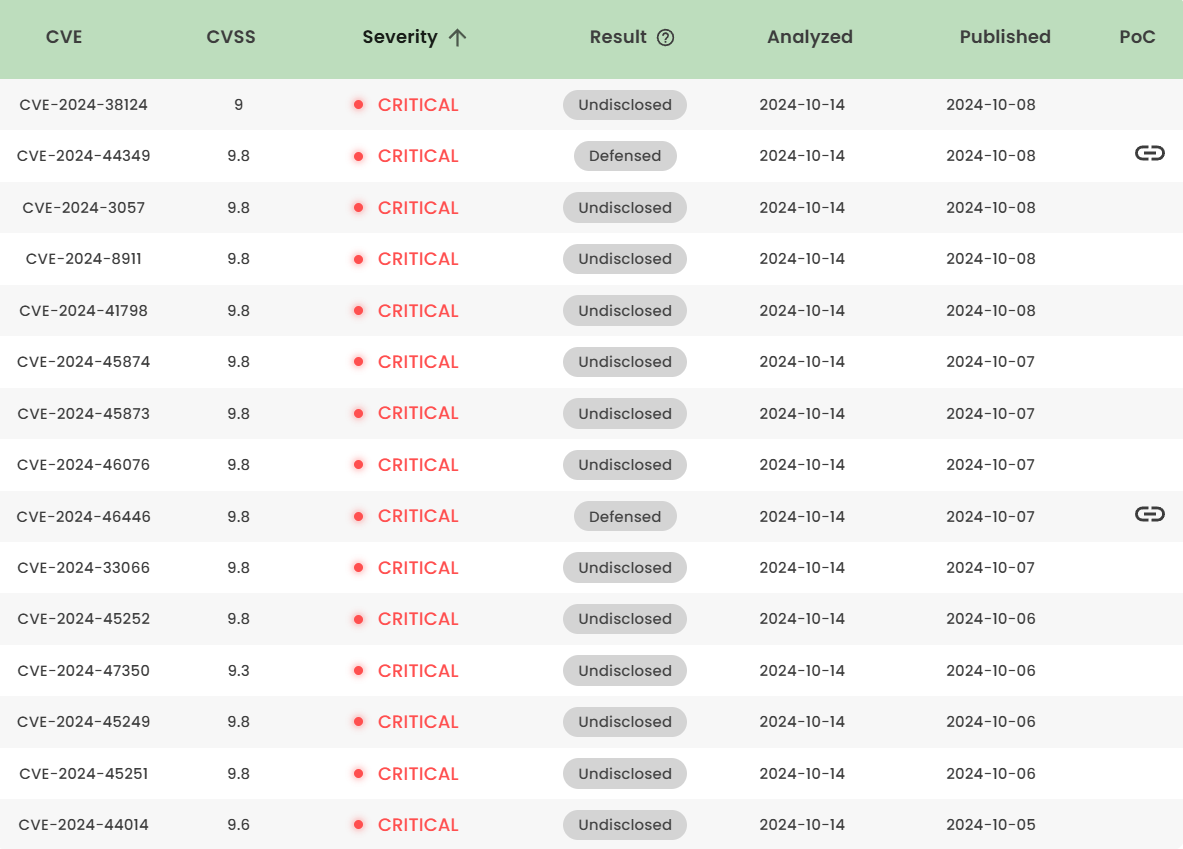Click Undisclosed badge for CVE-2024-45251
Viewport: 1183px width, 849px height.
(x=625, y=774)
